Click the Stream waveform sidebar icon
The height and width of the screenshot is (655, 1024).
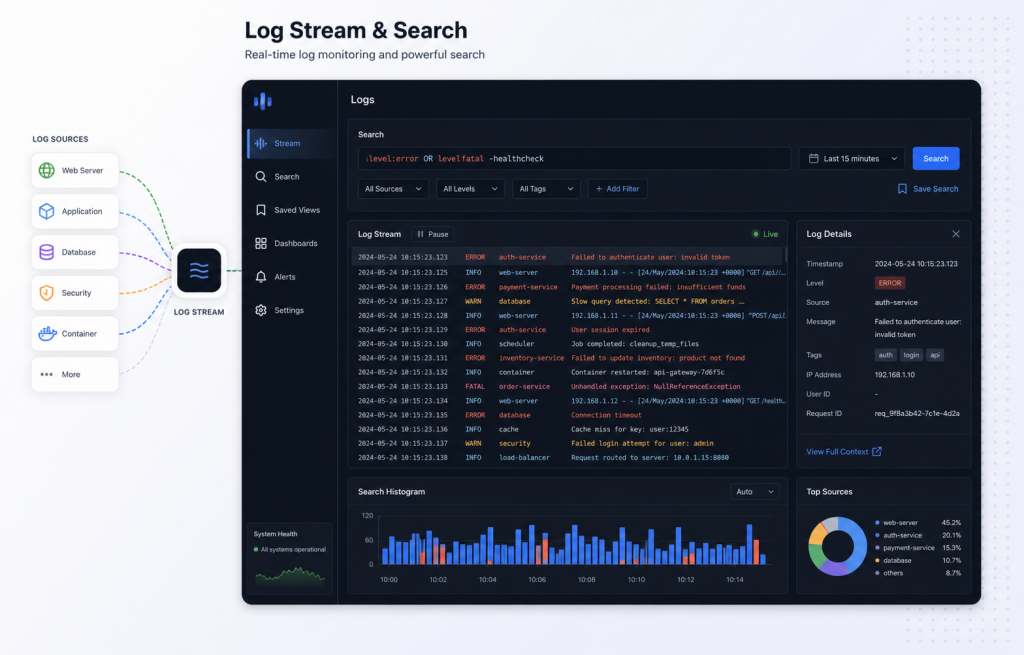click(x=261, y=143)
